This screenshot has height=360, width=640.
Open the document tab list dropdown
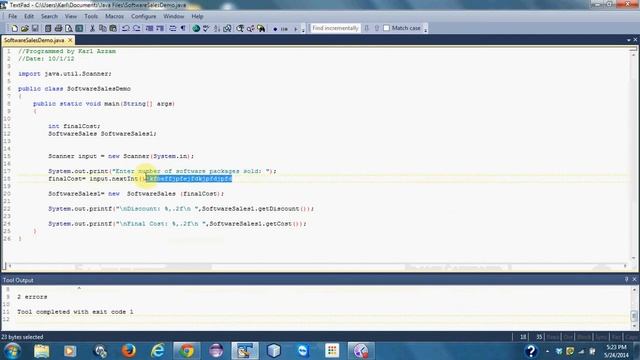click(629, 40)
